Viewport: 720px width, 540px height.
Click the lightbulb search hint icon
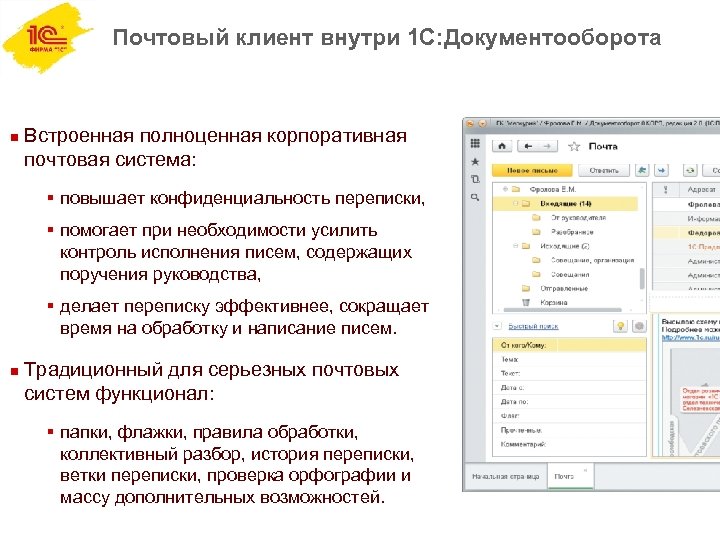620,326
